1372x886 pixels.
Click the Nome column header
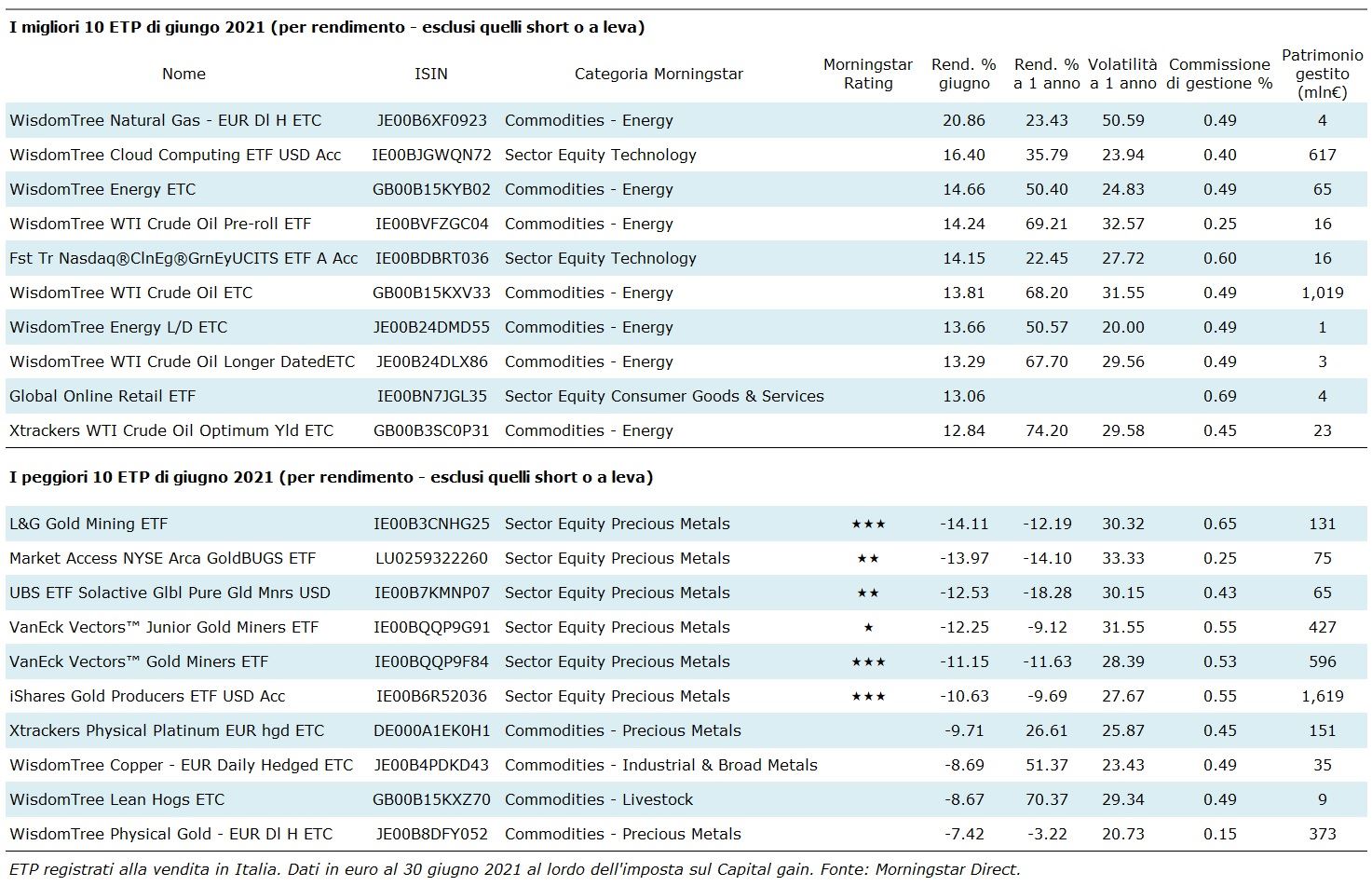point(183,74)
